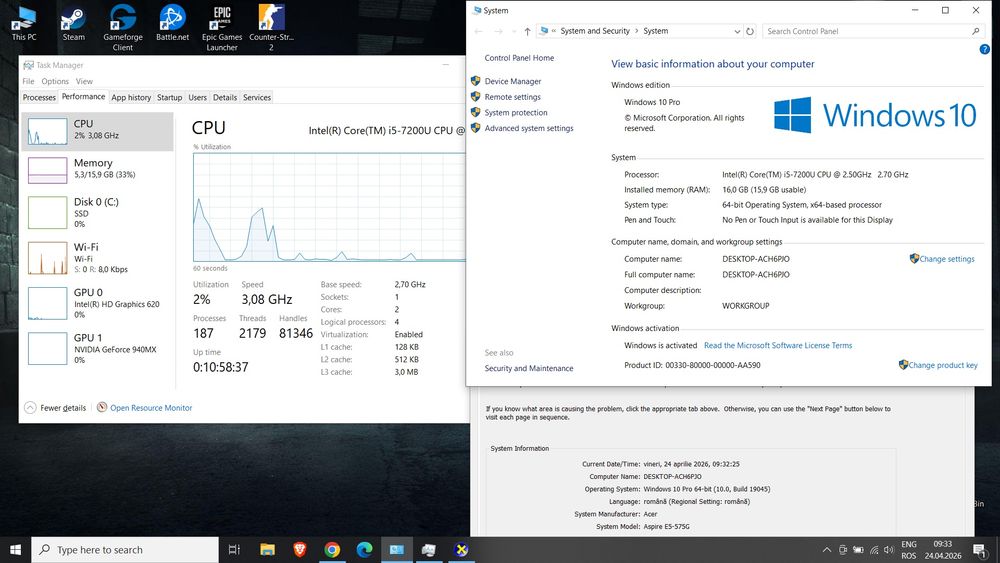Select Disk 0 (C:) performance item

[98, 212]
